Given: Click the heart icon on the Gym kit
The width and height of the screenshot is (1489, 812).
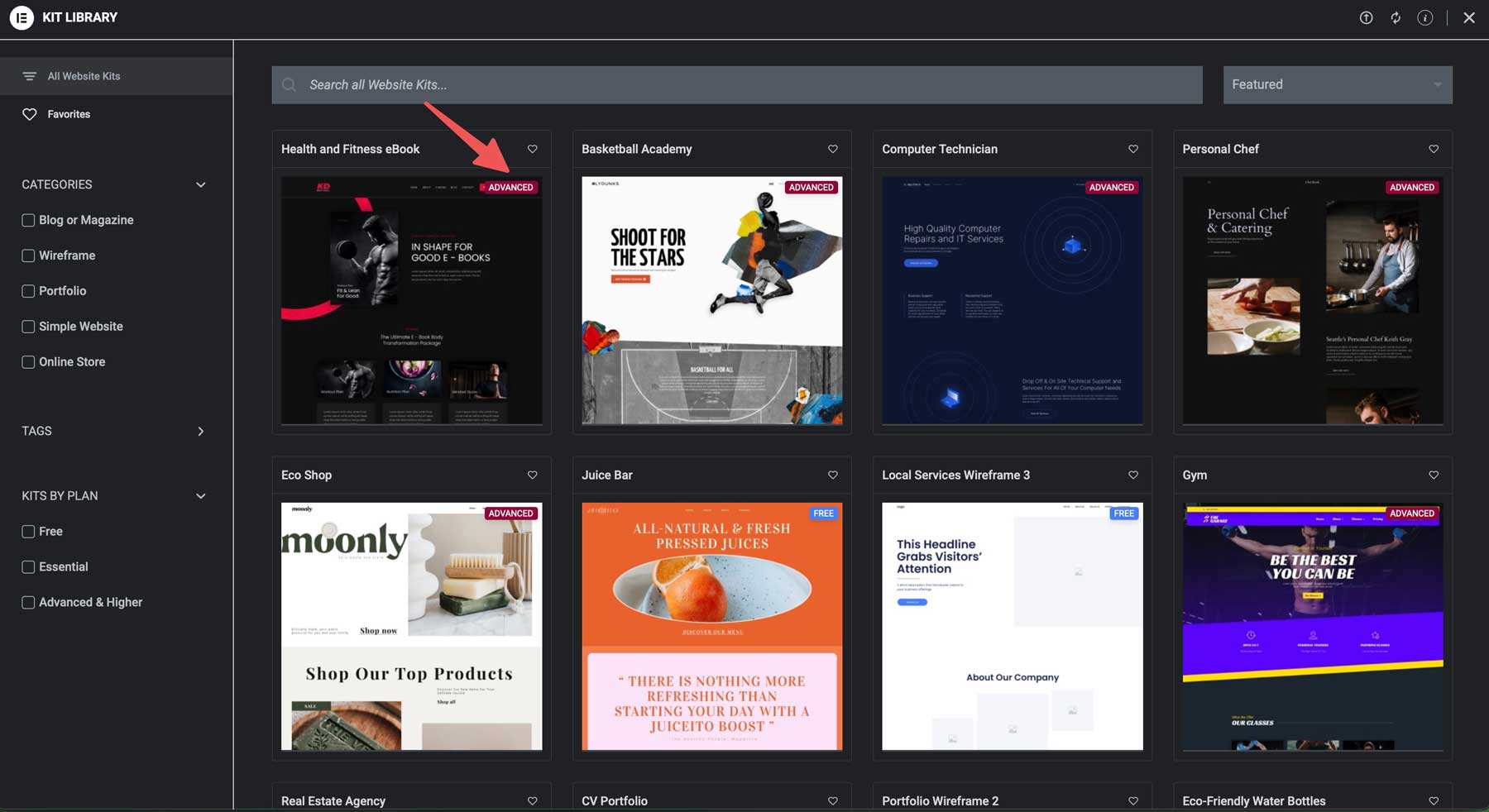Looking at the screenshot, I should [x=1434, y=475].
